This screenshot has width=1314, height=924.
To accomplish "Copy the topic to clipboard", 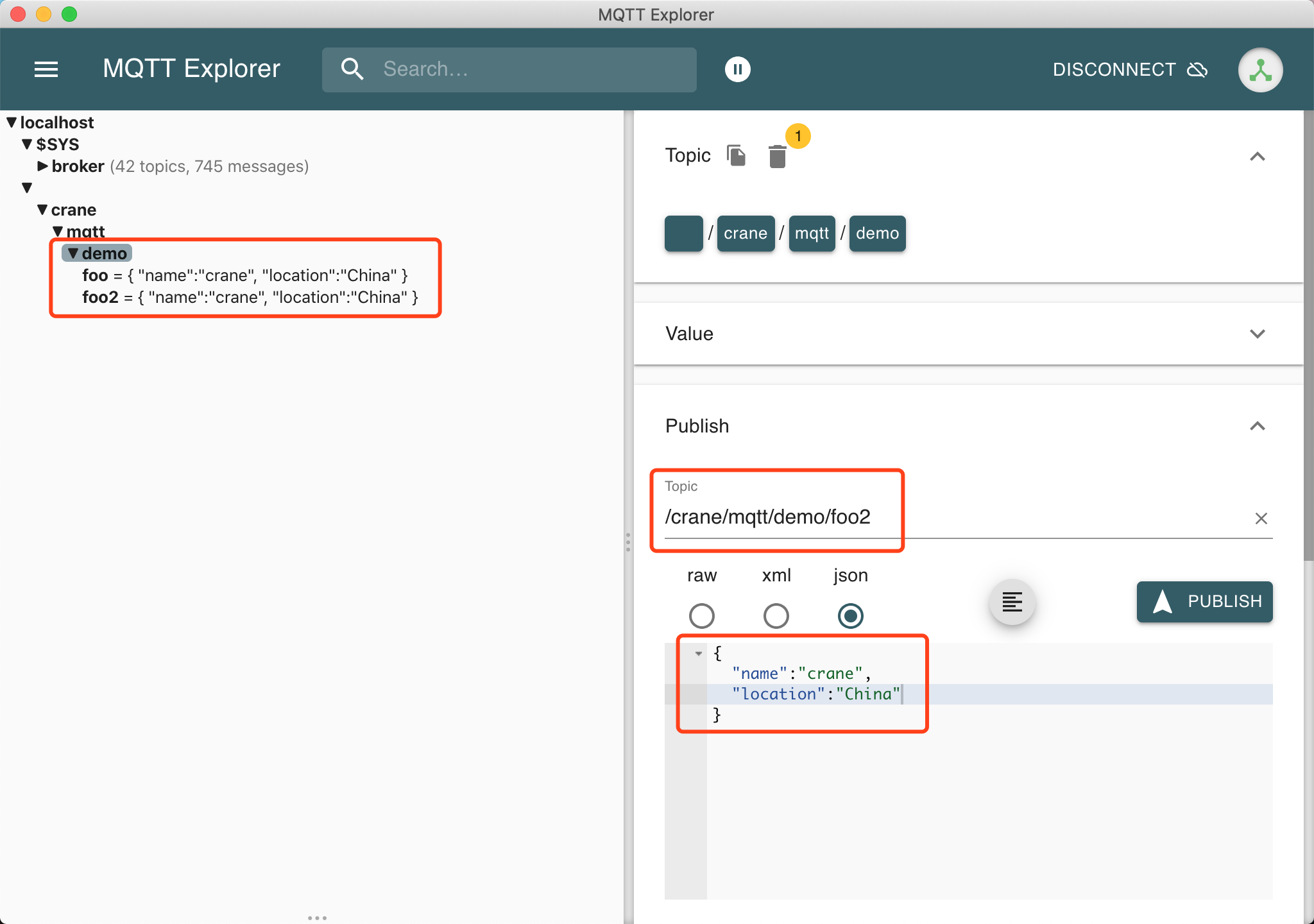I will (x=736, y=155).
